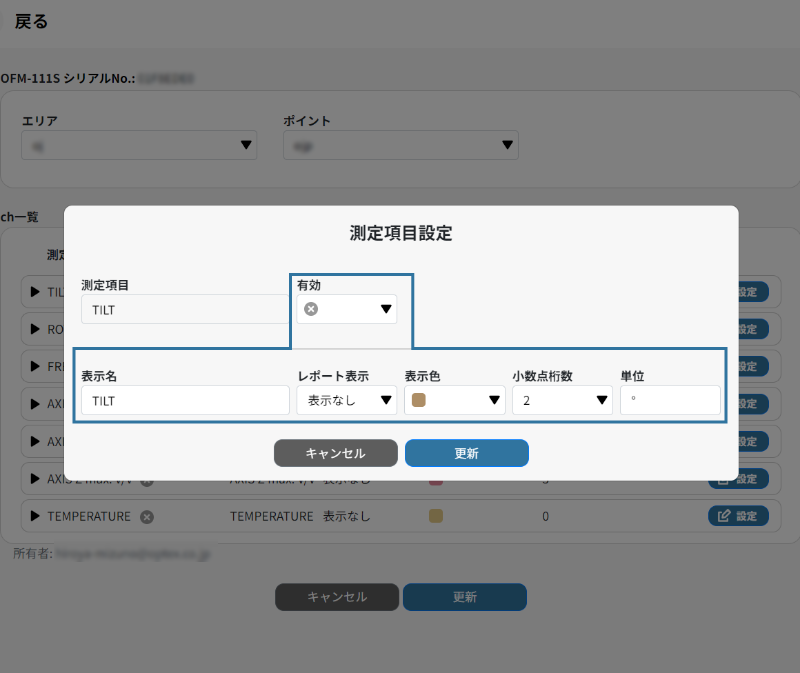
Task: Click the disabled X icon in 有効 field
Action: point(311,309)
